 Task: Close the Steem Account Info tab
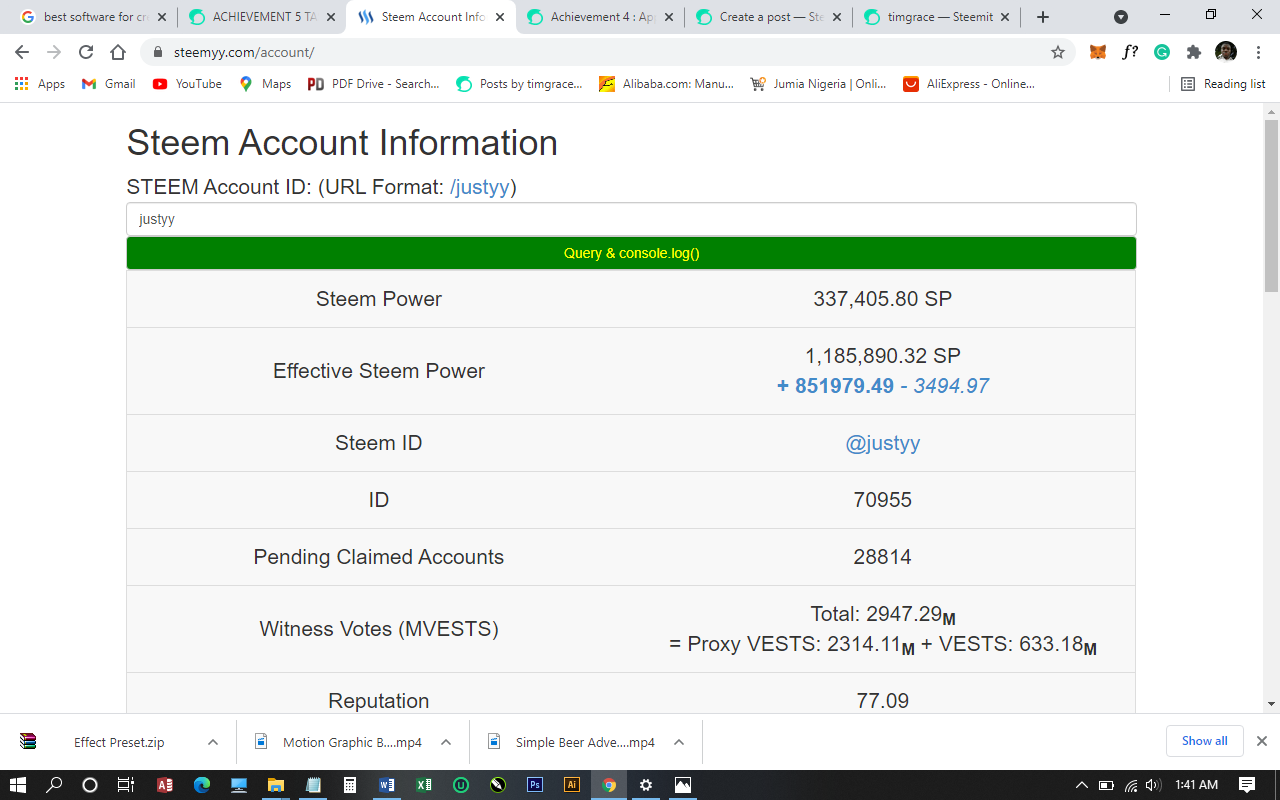500,17
